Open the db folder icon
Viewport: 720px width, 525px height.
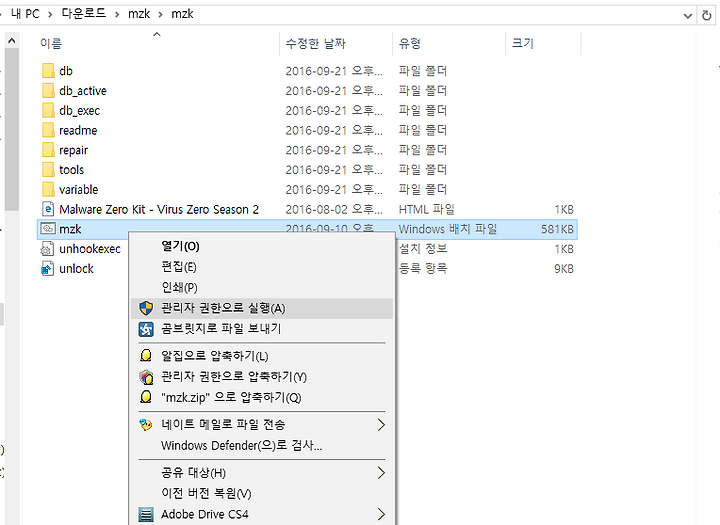pos(48,71)
